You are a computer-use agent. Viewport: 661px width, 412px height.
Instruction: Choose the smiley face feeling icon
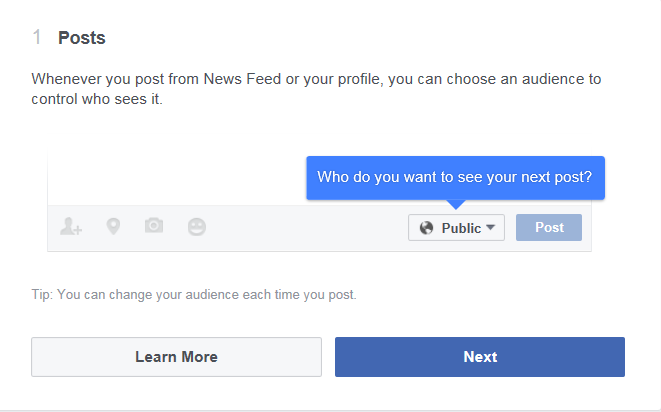point(196,227)
